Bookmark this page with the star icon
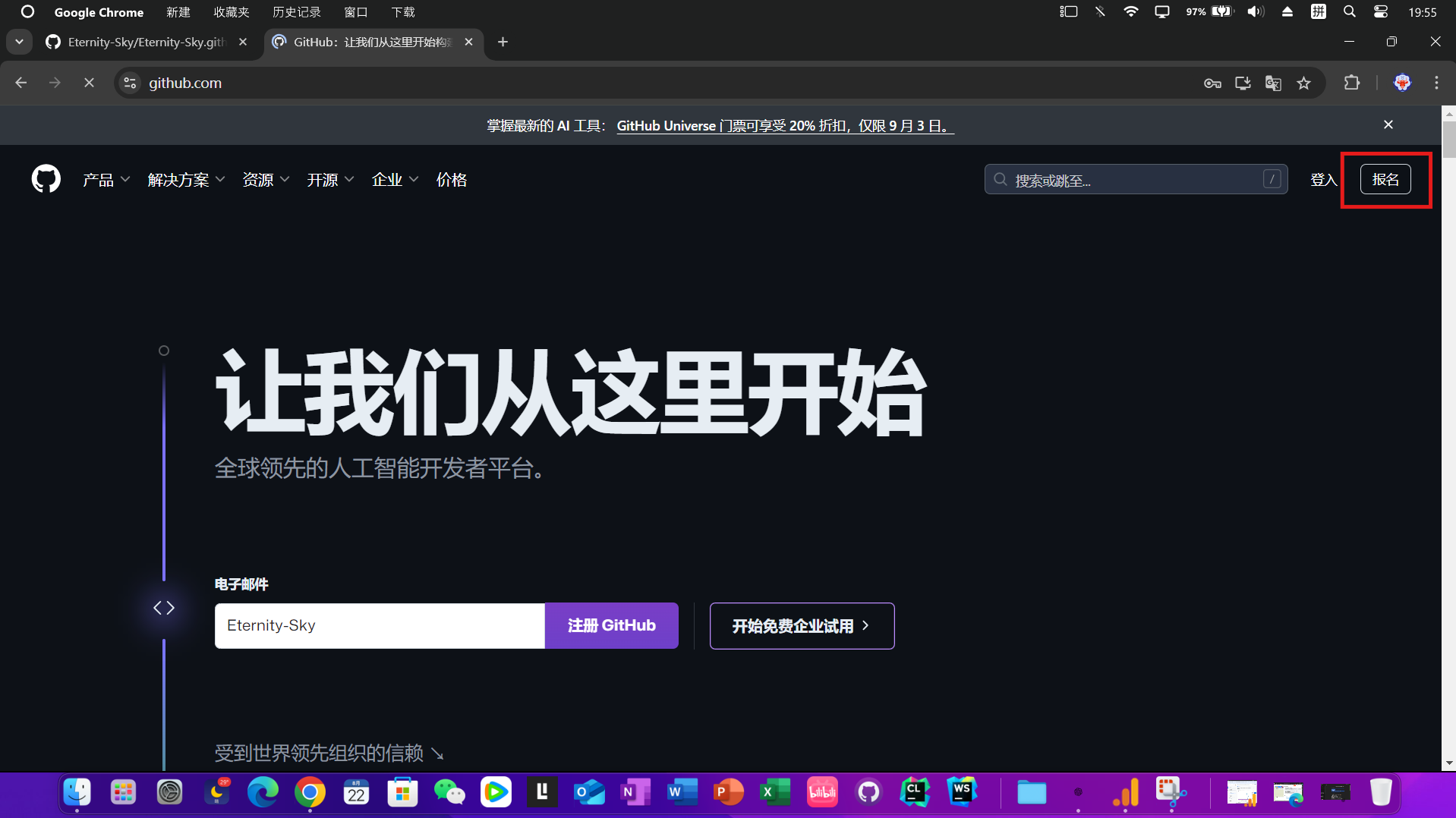Viewport: 1456px width, 818px height. click(1303, 83)
